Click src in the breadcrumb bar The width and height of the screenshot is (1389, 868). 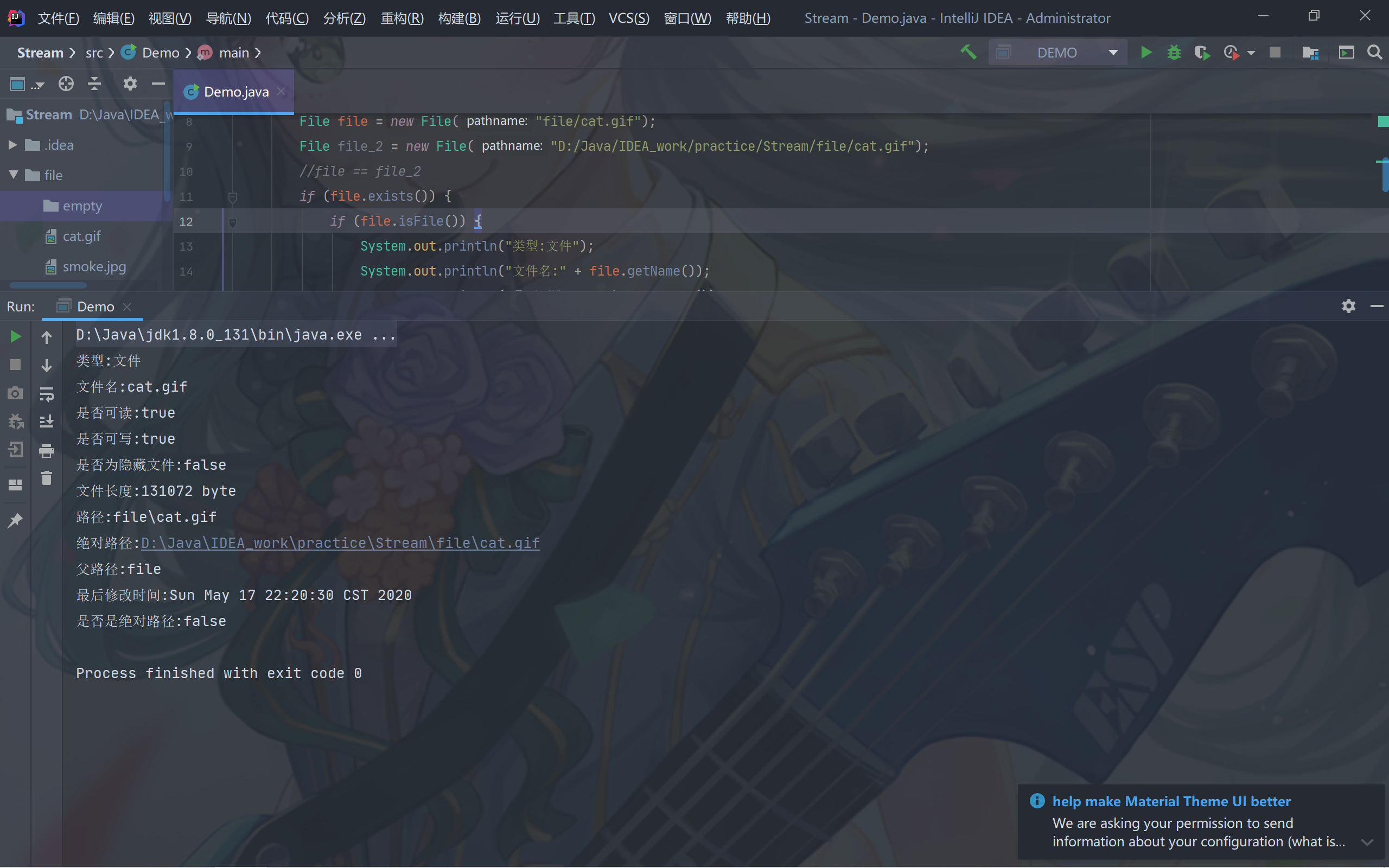pyautogui.click(x=94, y=53)
